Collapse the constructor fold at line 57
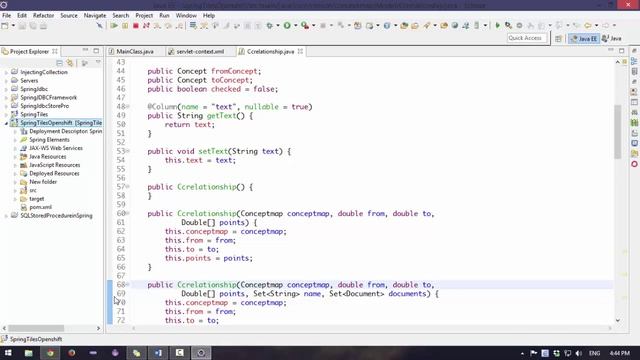 click(x=128, y=187)
